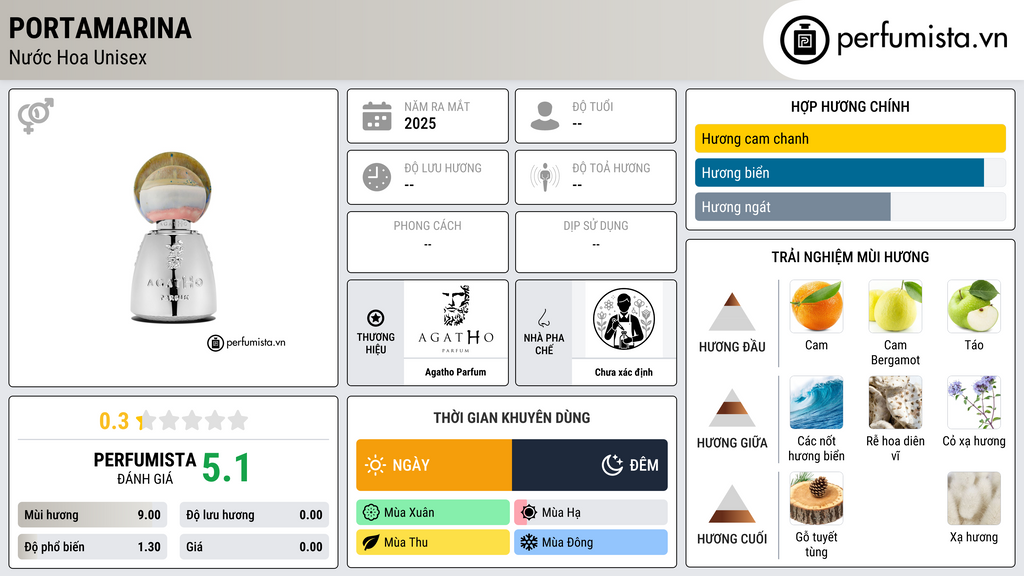Open the Agatho Parfum brand logo

[456, 319]
